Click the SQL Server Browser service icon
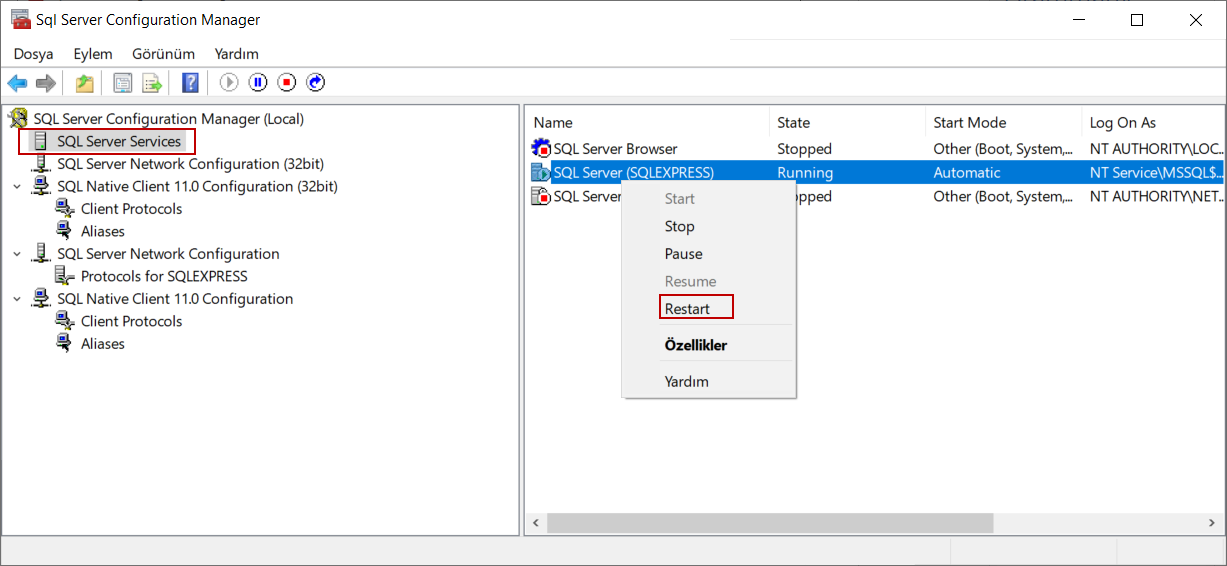Screen dimensions: 1227x566 (541, 148)
